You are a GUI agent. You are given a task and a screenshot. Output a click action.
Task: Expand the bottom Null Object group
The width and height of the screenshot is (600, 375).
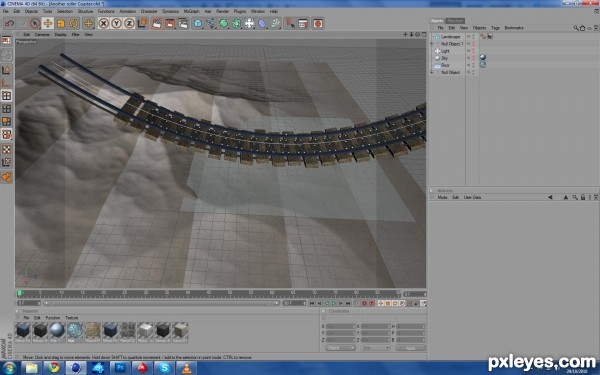pyautogui.click(x=432, y=72)
